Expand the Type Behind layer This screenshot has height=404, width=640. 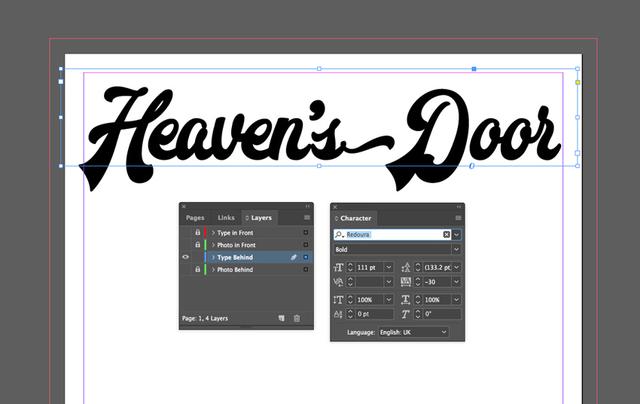(213, 257)
